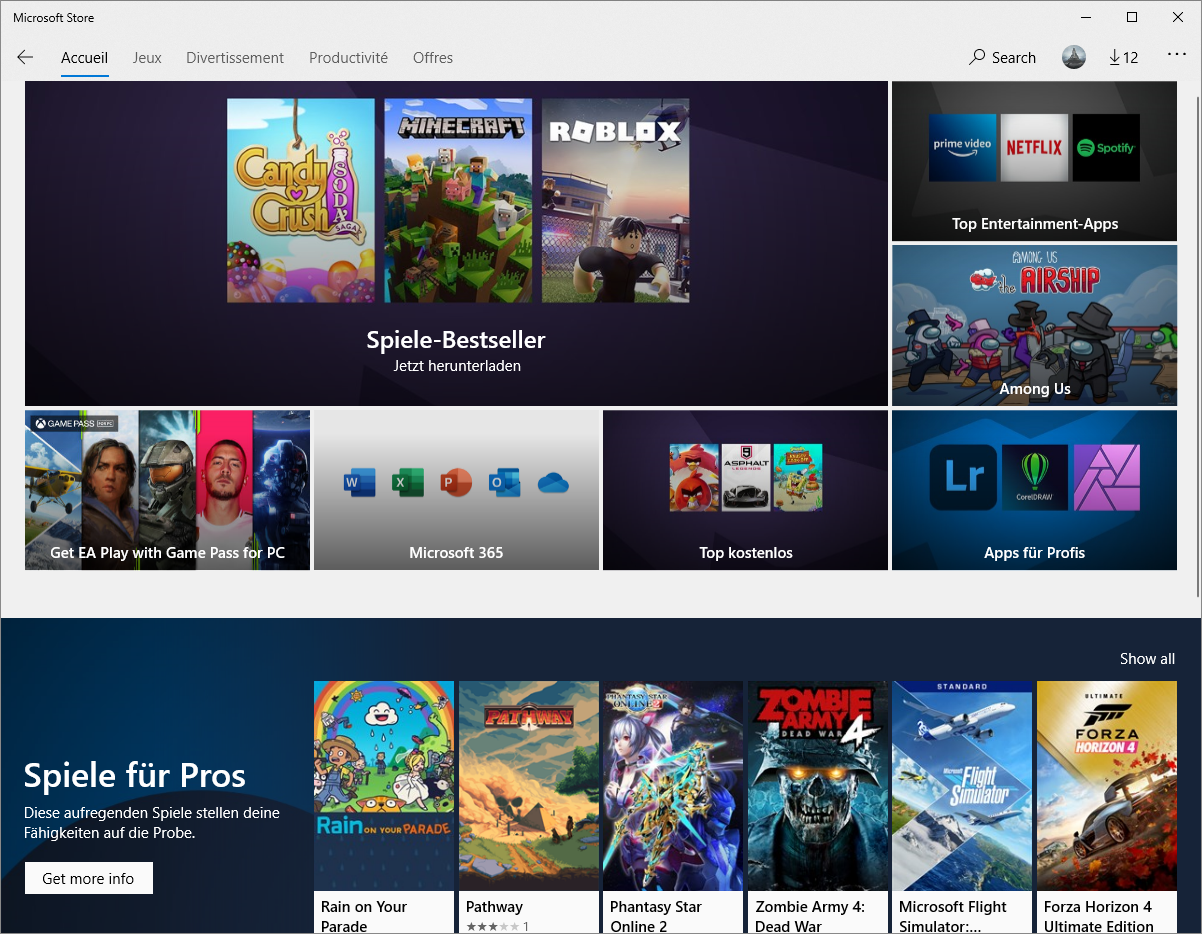Viewport: 1202px width, 934px height.
Task: Open the Microsoft 365 tile label
Action: point(456,553)
